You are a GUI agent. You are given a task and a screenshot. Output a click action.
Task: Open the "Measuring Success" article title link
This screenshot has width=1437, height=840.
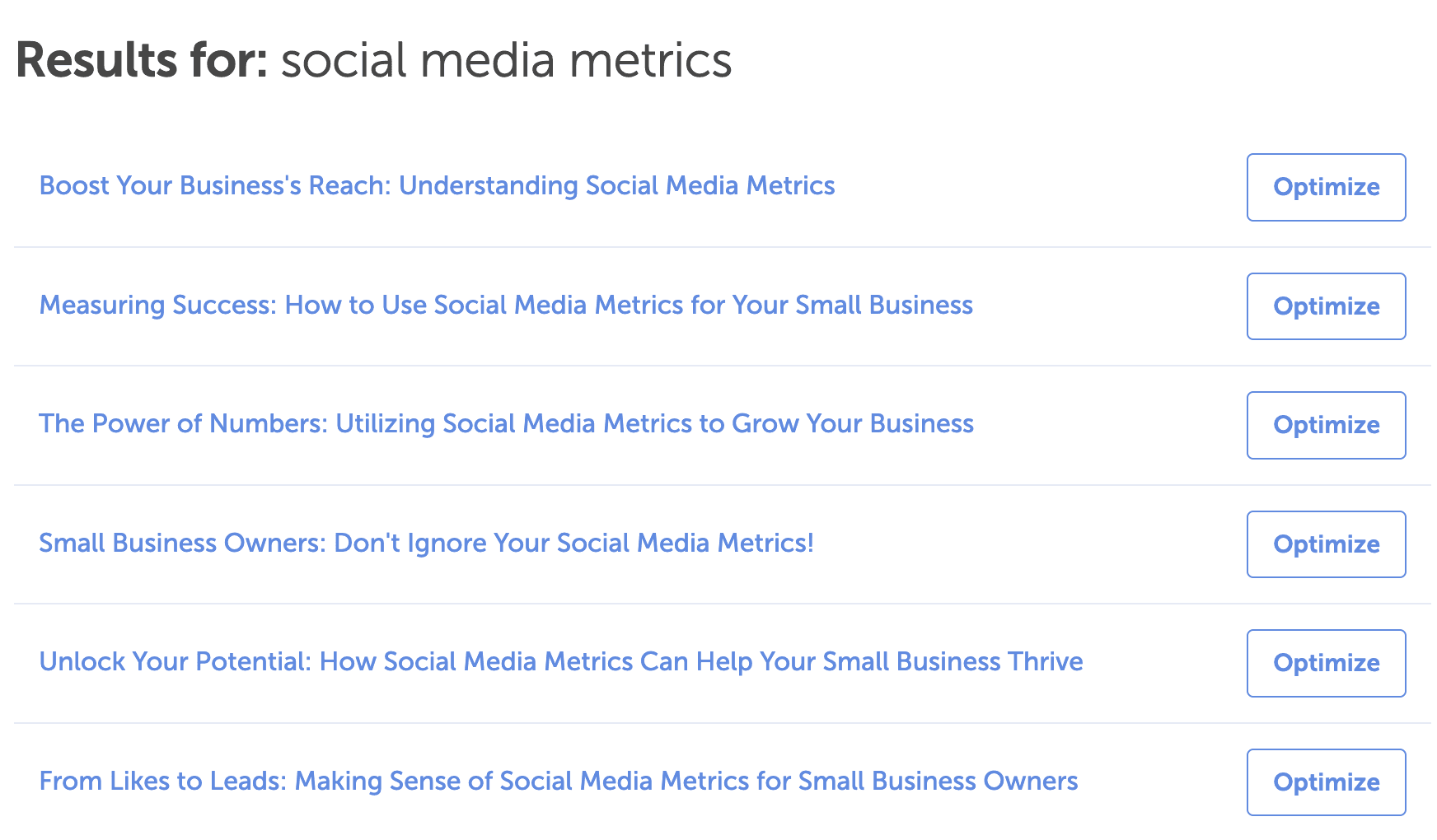click(506, 306)
